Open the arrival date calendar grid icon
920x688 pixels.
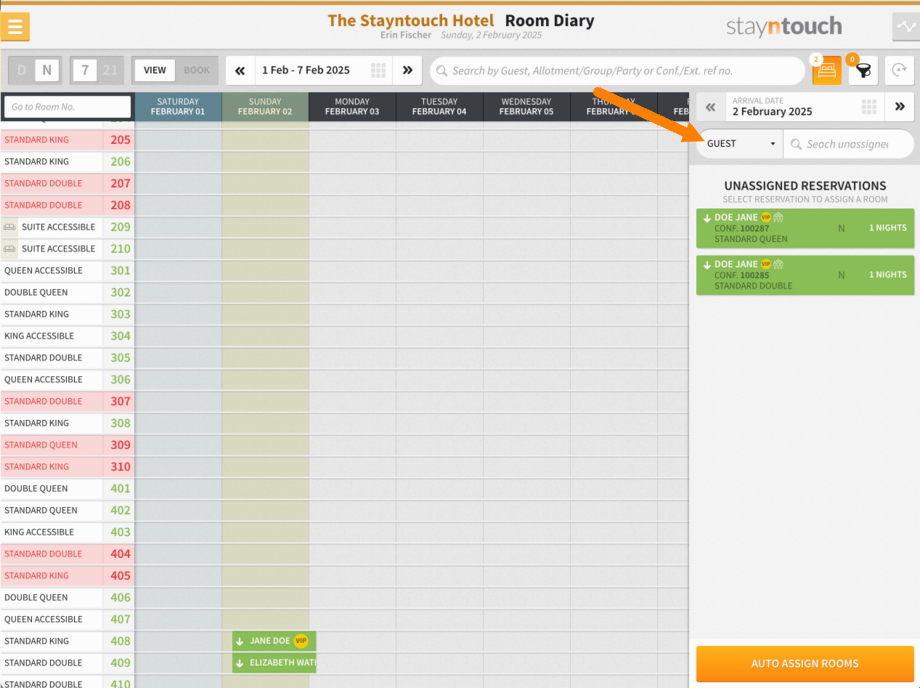(x=869, y=107)
